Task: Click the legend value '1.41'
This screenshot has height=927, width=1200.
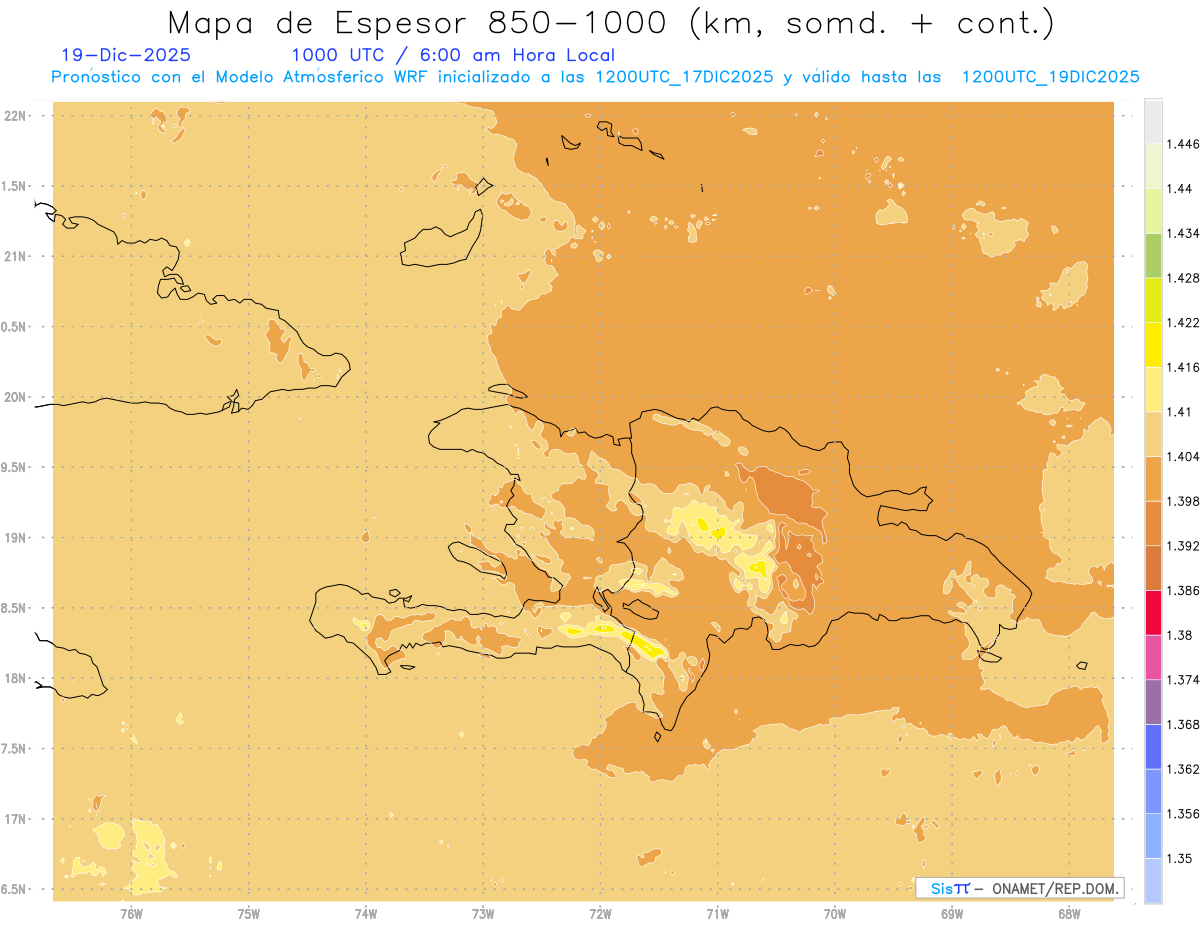Action: pyautogui.click(x=1181, y=412)
